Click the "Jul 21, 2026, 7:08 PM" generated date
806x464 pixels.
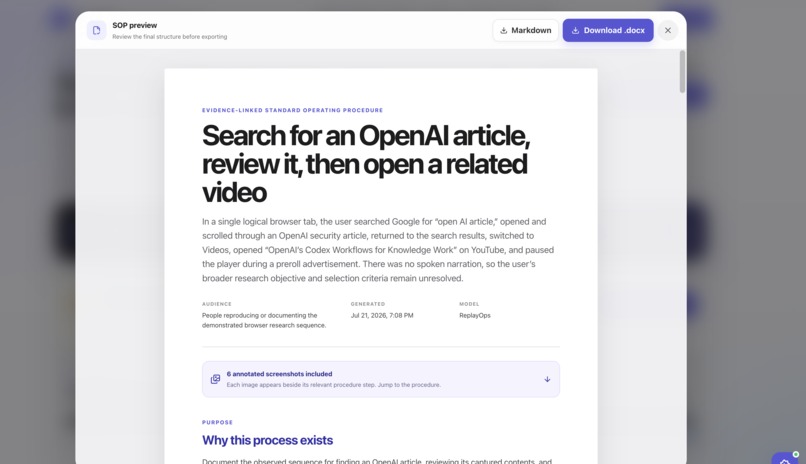point(382,315)
